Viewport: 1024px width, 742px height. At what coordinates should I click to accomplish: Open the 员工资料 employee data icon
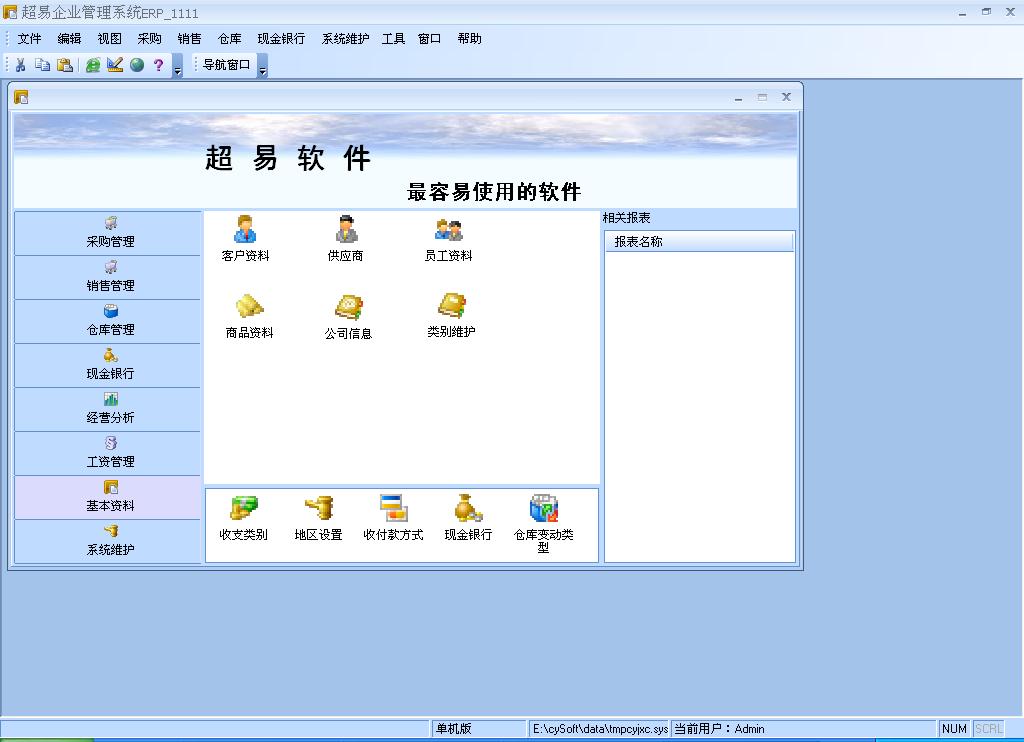click(x=448, y=239)
